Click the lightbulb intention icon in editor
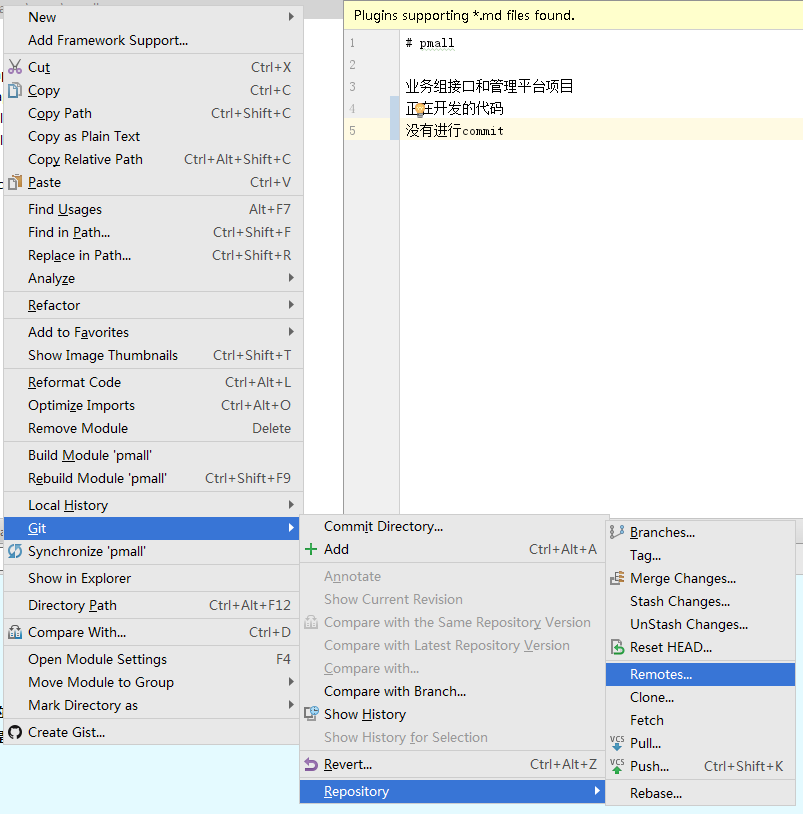Image resolution: width=803 pixels, height=814 pixels. coord(419,110)
